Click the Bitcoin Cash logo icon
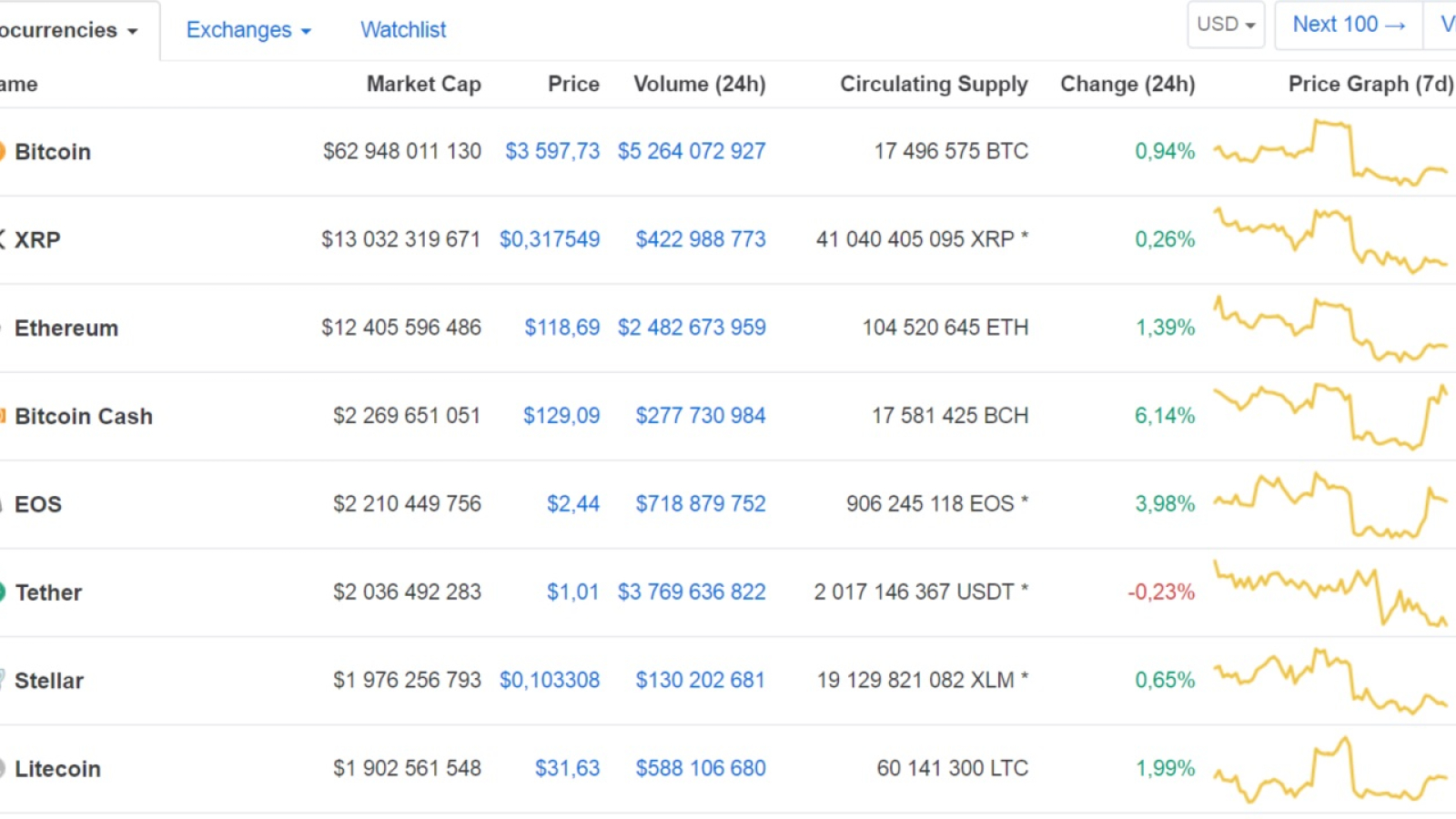1456x819 pixels. pyautogui.click(x=3, y=416)
